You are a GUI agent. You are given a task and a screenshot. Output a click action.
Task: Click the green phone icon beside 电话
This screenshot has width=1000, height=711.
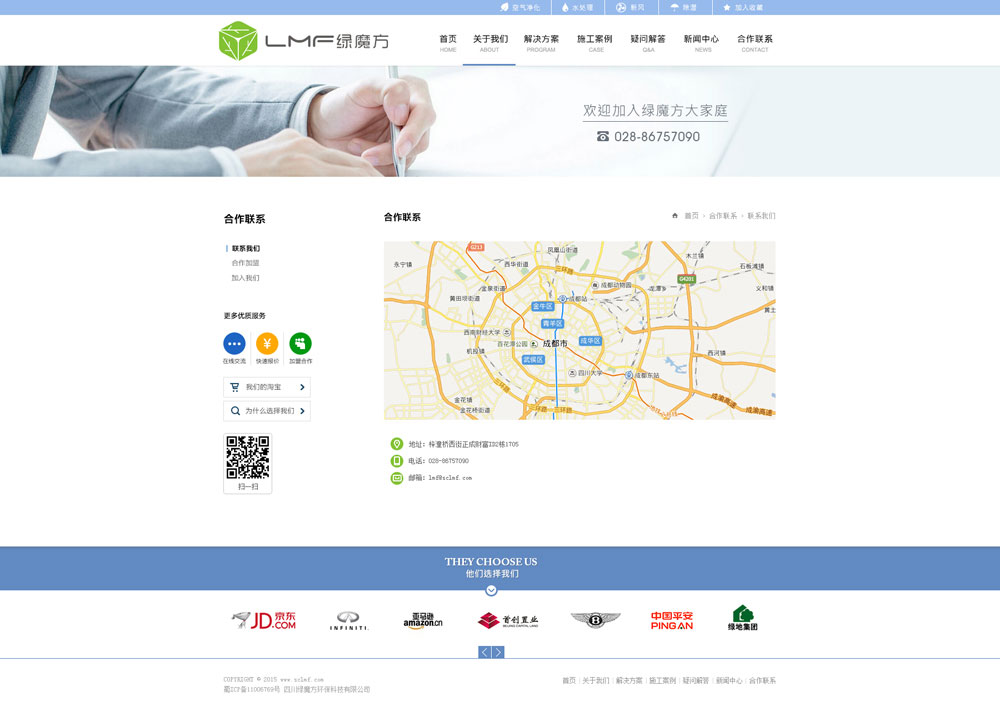(397, 460)
